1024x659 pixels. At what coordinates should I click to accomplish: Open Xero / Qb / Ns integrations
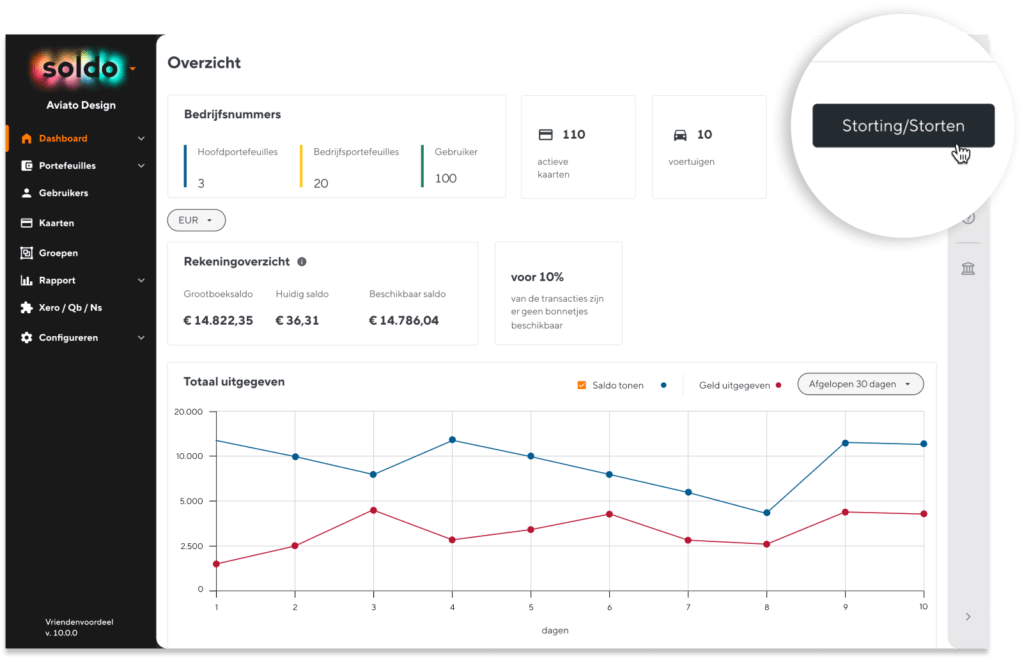70,308
